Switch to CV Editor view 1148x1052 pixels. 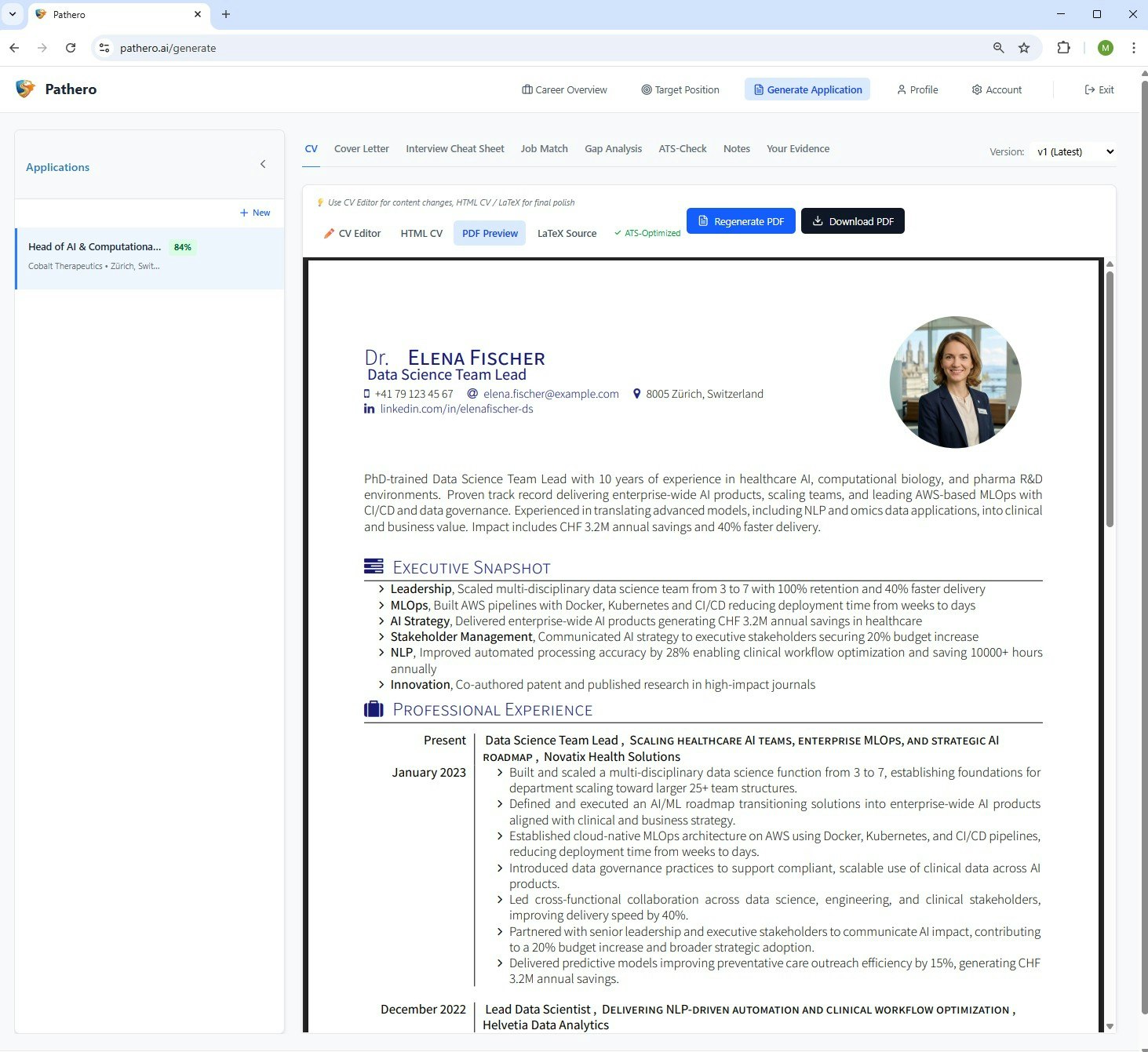352,233
